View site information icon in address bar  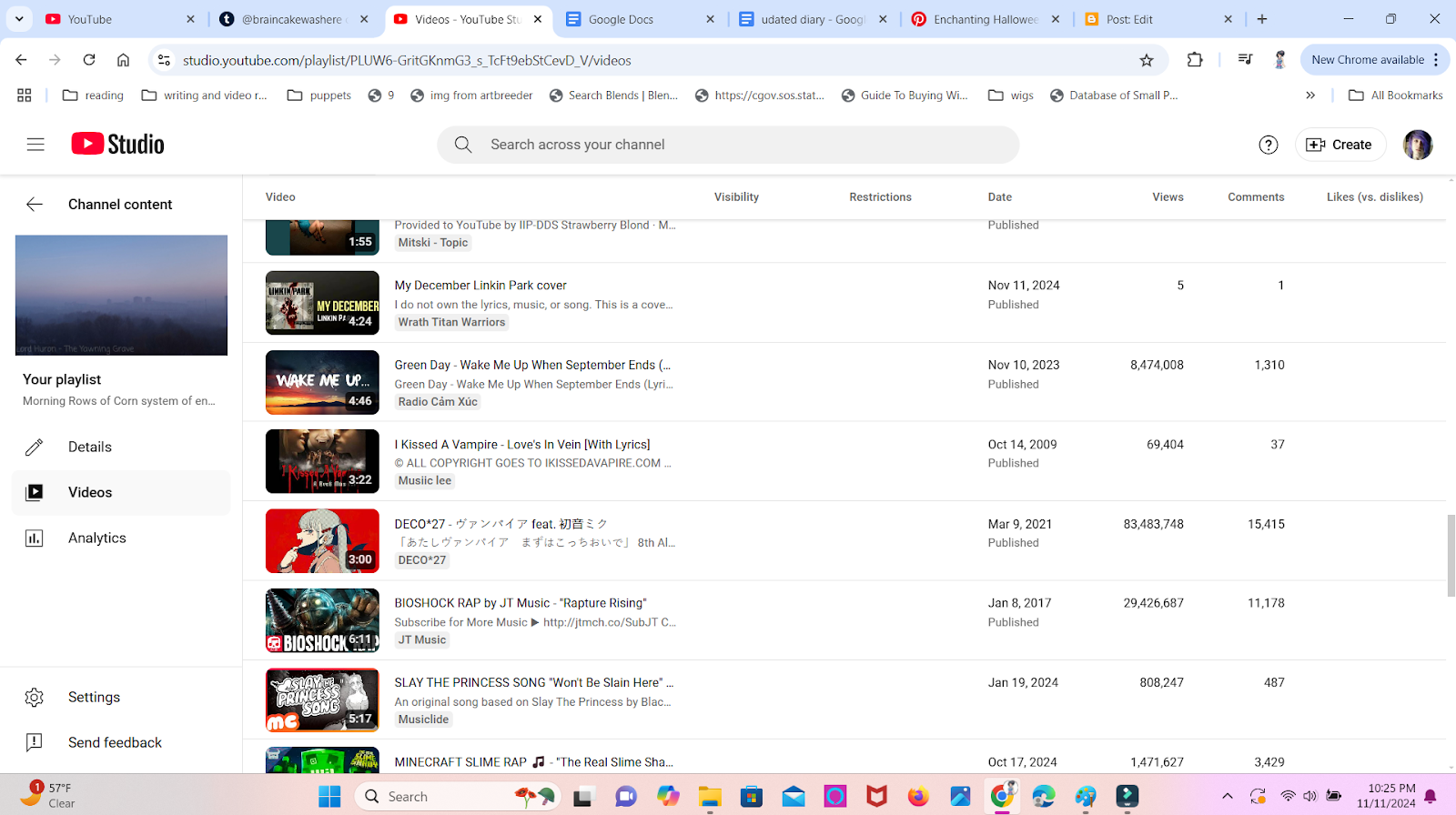click(164, 60)
